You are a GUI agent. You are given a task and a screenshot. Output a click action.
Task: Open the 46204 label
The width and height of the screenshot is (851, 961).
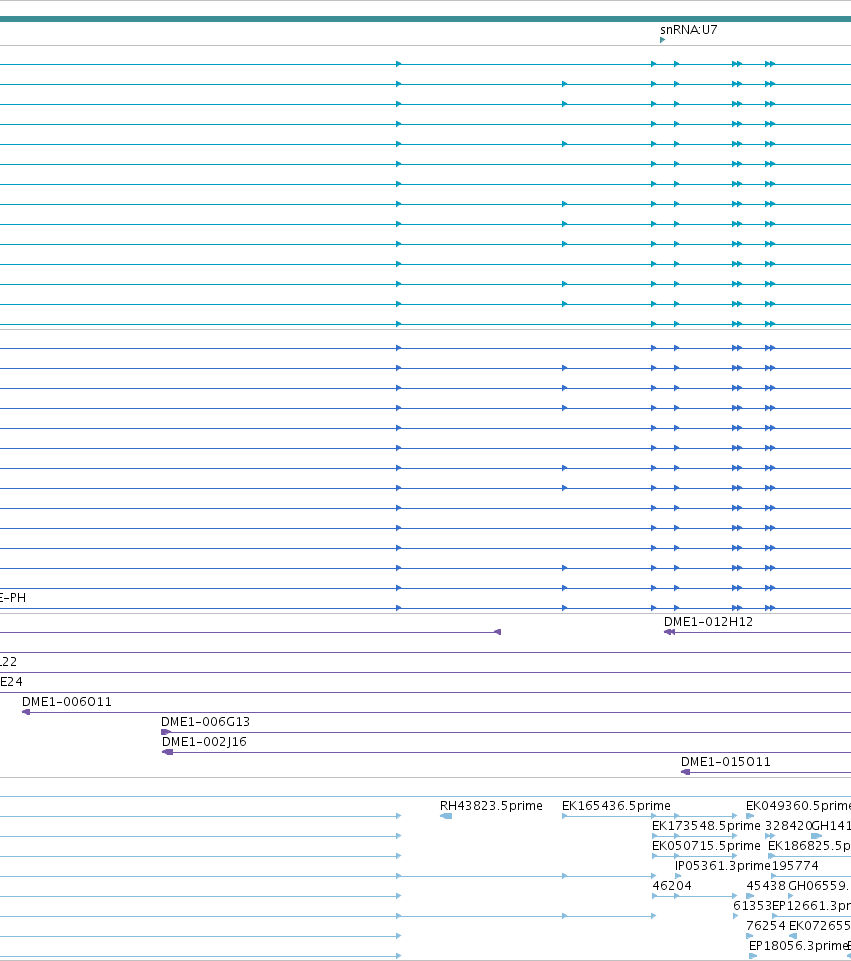[x=672, y=886]
